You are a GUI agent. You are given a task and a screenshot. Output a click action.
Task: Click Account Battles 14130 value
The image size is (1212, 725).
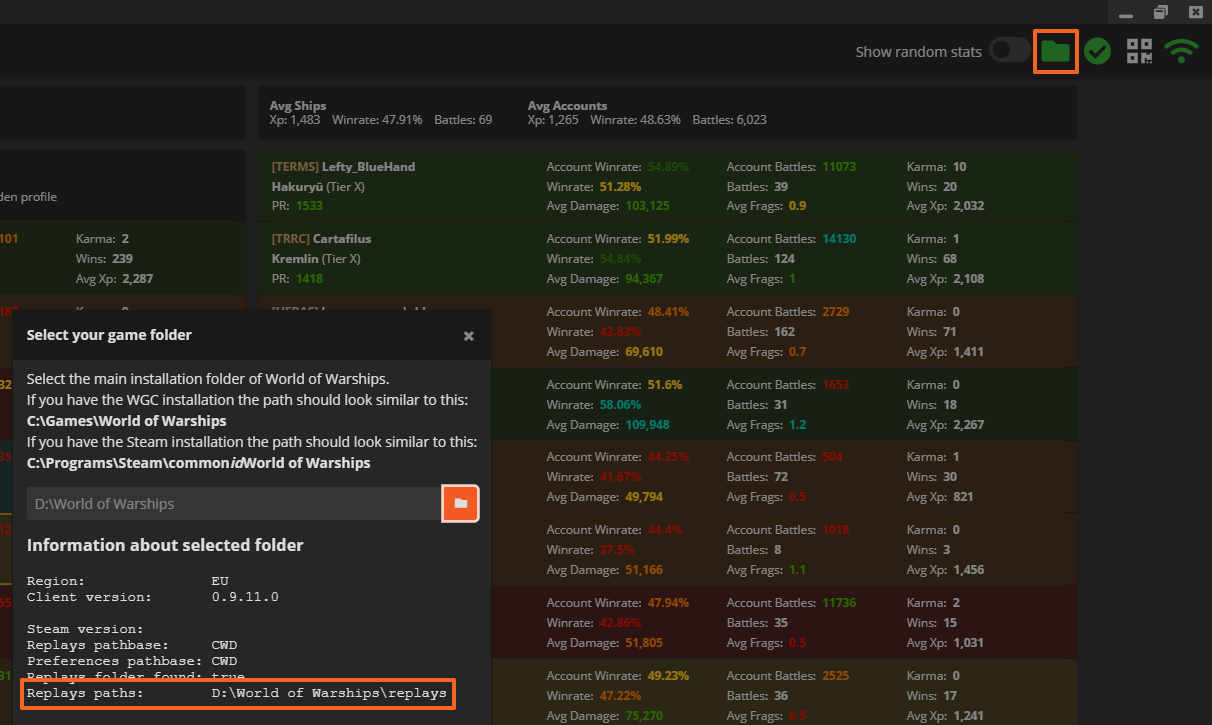[839, 239]
